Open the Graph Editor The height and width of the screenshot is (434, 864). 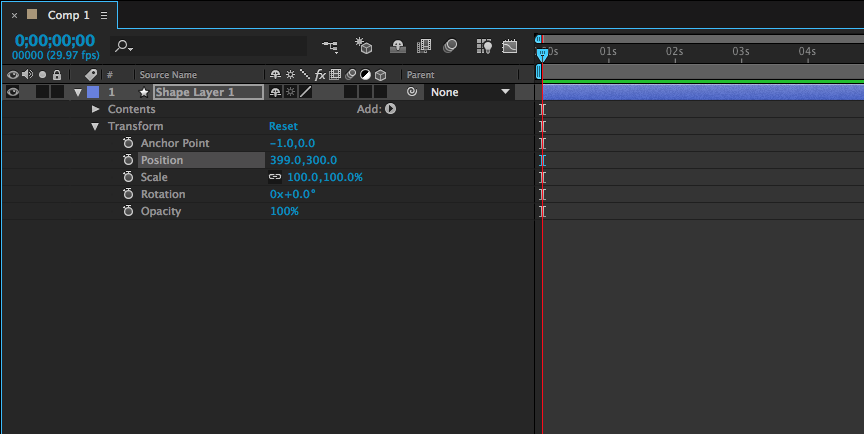[x=510, y=46]
